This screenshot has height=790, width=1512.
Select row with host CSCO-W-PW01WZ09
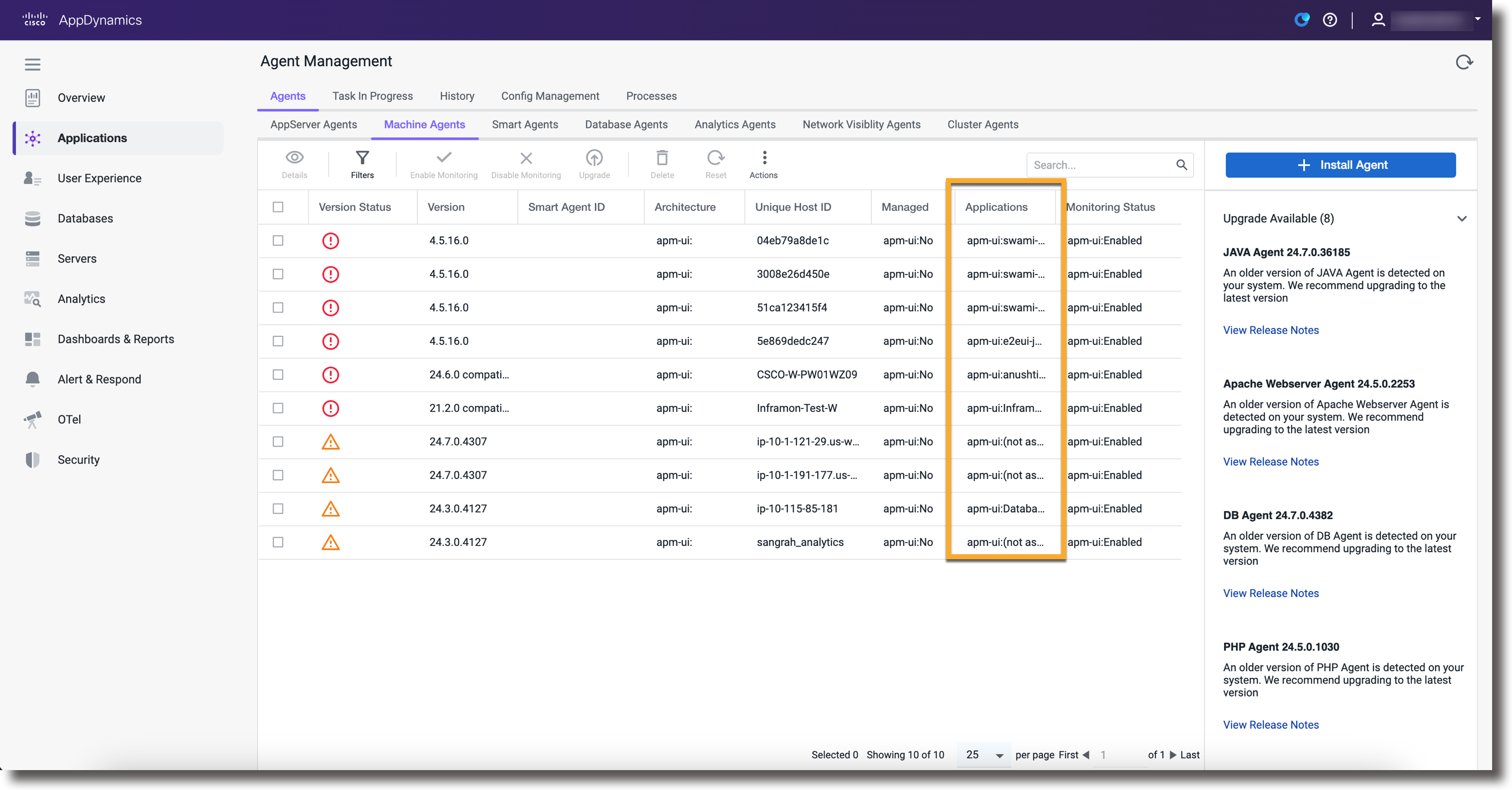click(x=278, y=375)
